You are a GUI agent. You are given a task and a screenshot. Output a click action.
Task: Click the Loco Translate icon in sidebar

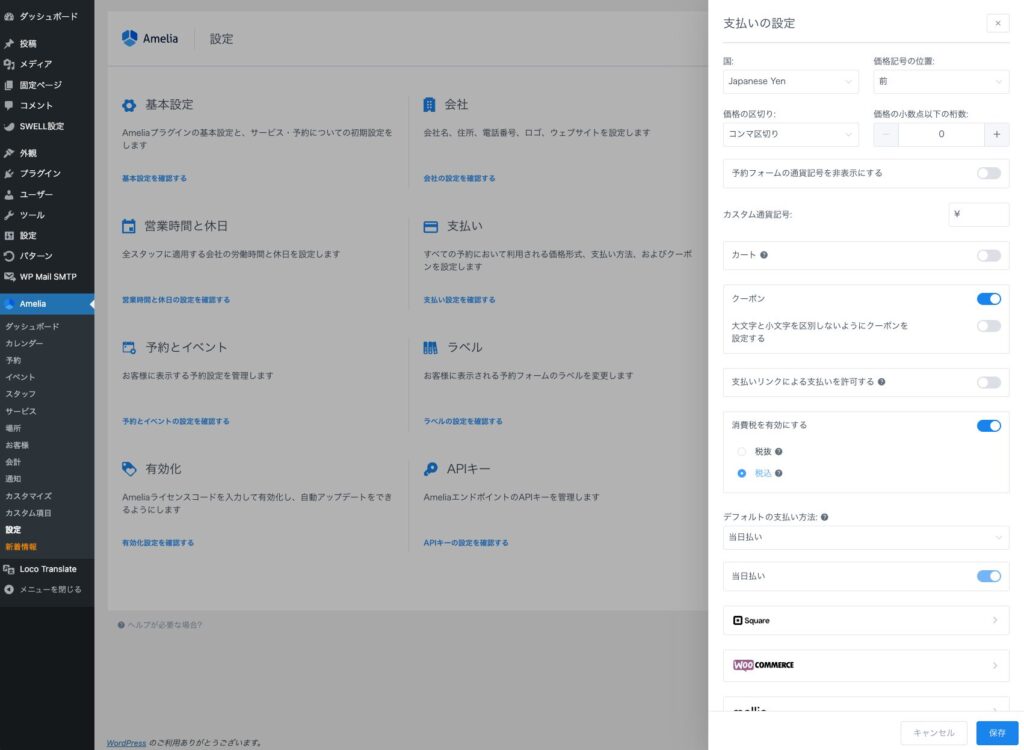[9, 569]
